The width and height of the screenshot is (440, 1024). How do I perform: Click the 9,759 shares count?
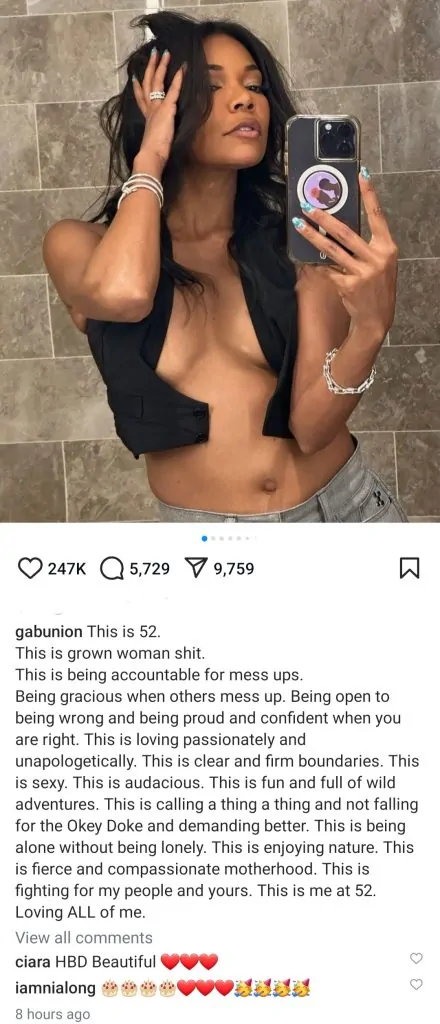pos(233,569)
